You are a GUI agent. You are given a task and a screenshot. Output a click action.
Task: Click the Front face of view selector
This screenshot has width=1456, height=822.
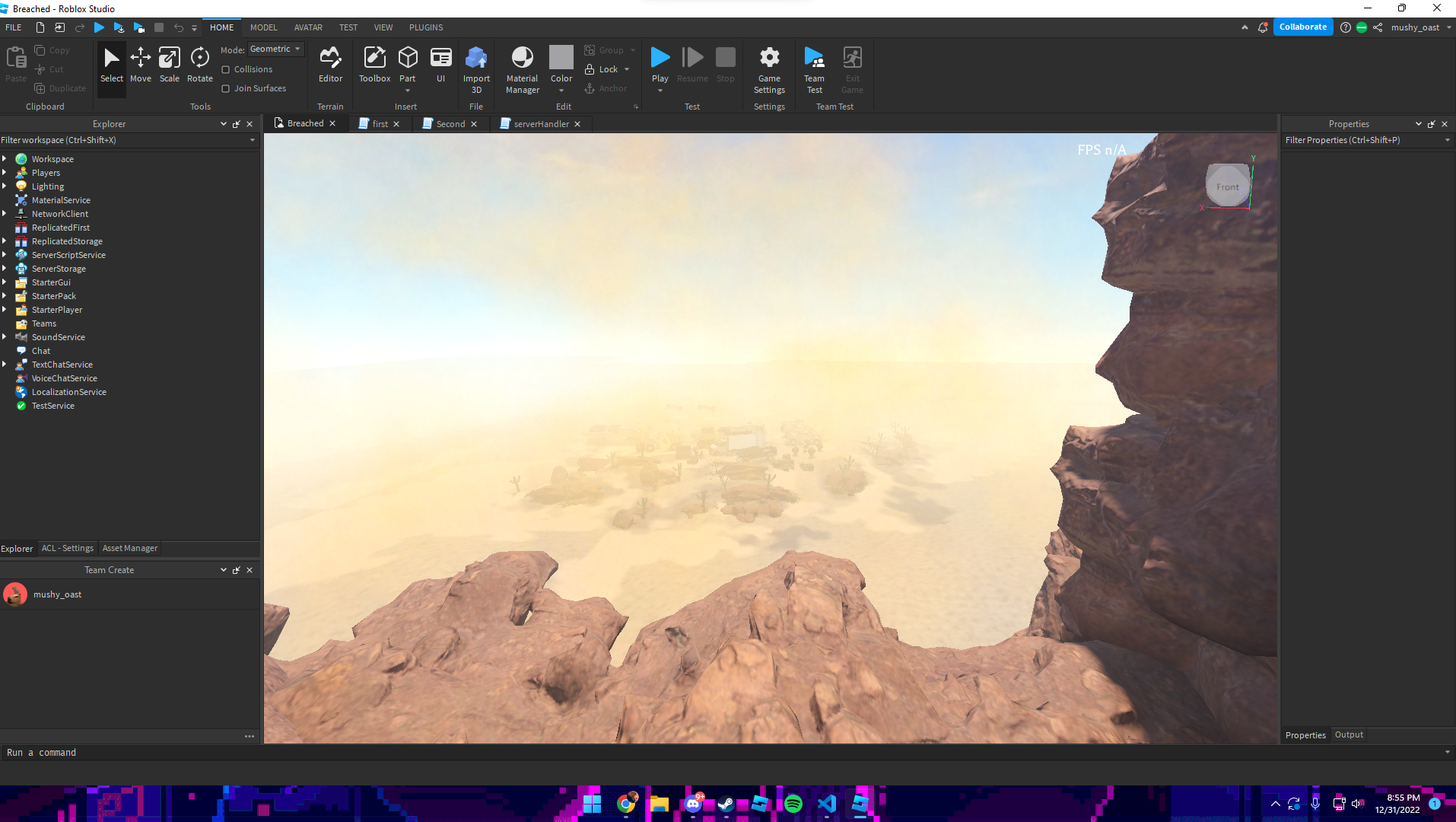(1227, 187)
